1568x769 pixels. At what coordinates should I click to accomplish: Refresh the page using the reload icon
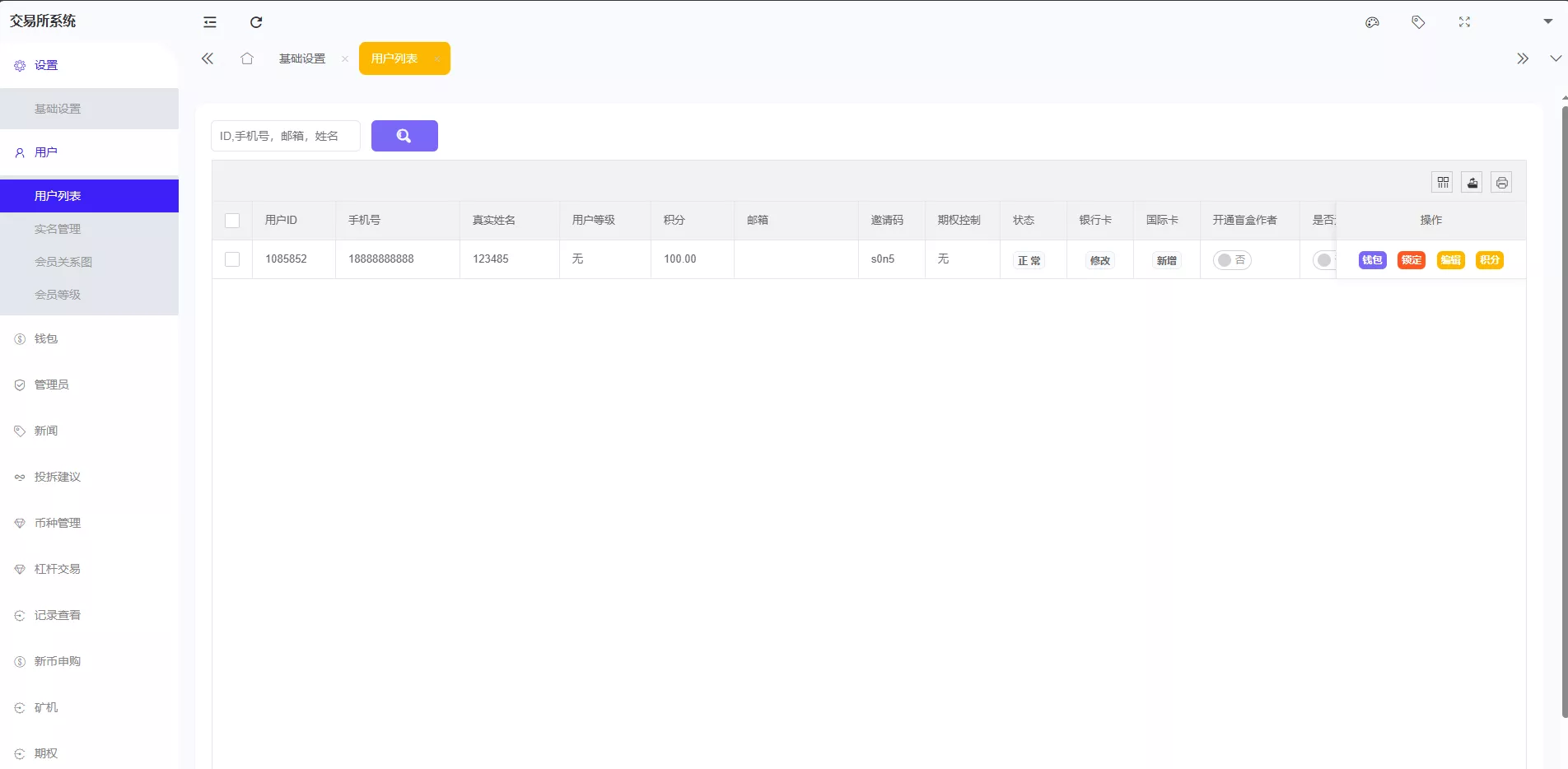point(256,22)
